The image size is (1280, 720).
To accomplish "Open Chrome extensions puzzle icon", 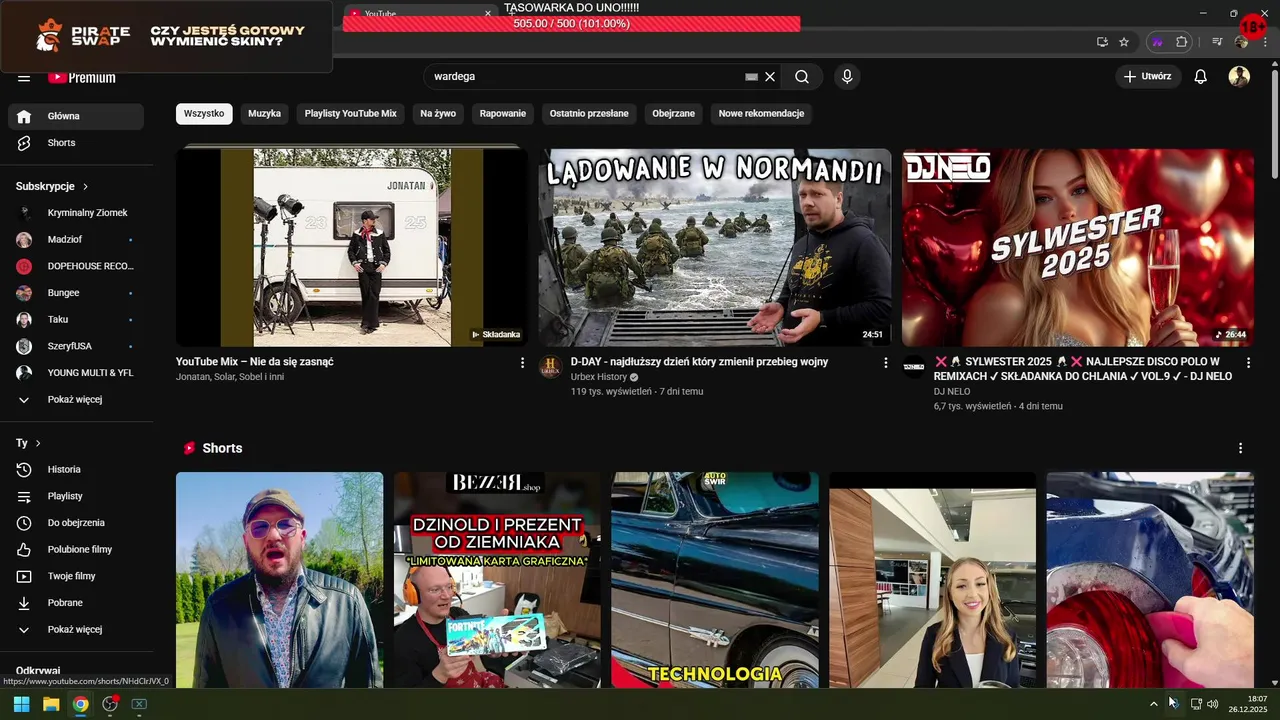I will pos(1181,42).
